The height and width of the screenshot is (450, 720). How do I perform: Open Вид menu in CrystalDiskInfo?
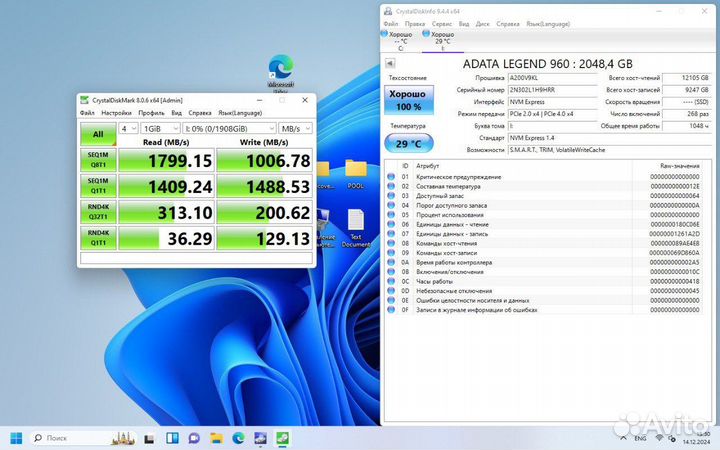click(x=464, y=24)
